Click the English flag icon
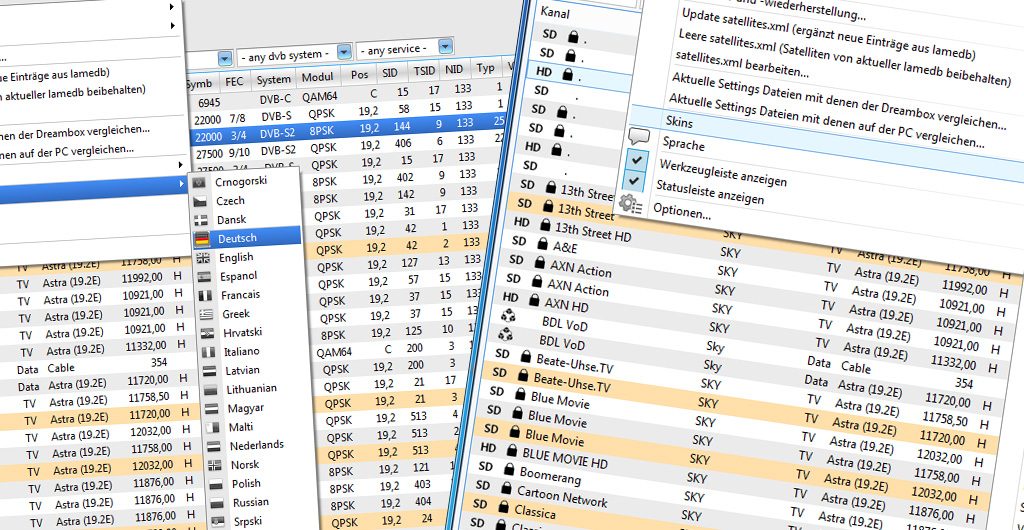Viewport: 1024px width, 530px height. coord(203,258)
